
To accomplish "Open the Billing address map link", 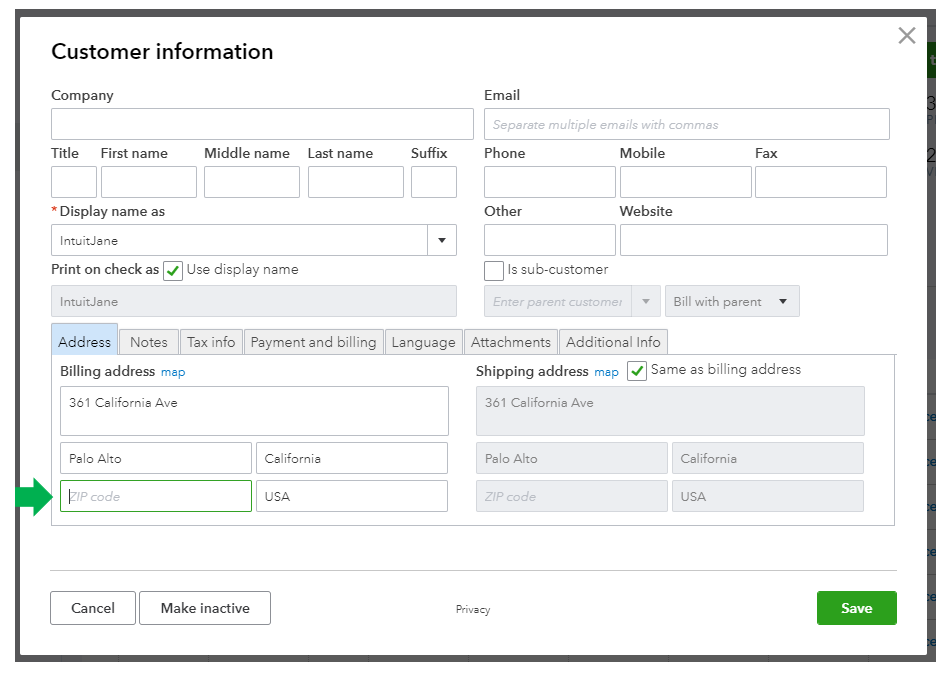I will [173, 372].
